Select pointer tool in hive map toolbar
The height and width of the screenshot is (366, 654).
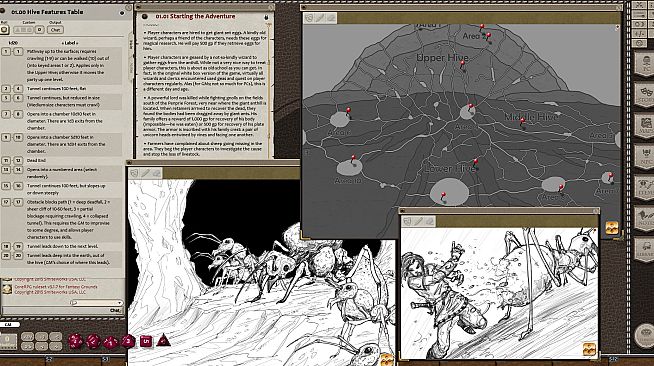309,18
